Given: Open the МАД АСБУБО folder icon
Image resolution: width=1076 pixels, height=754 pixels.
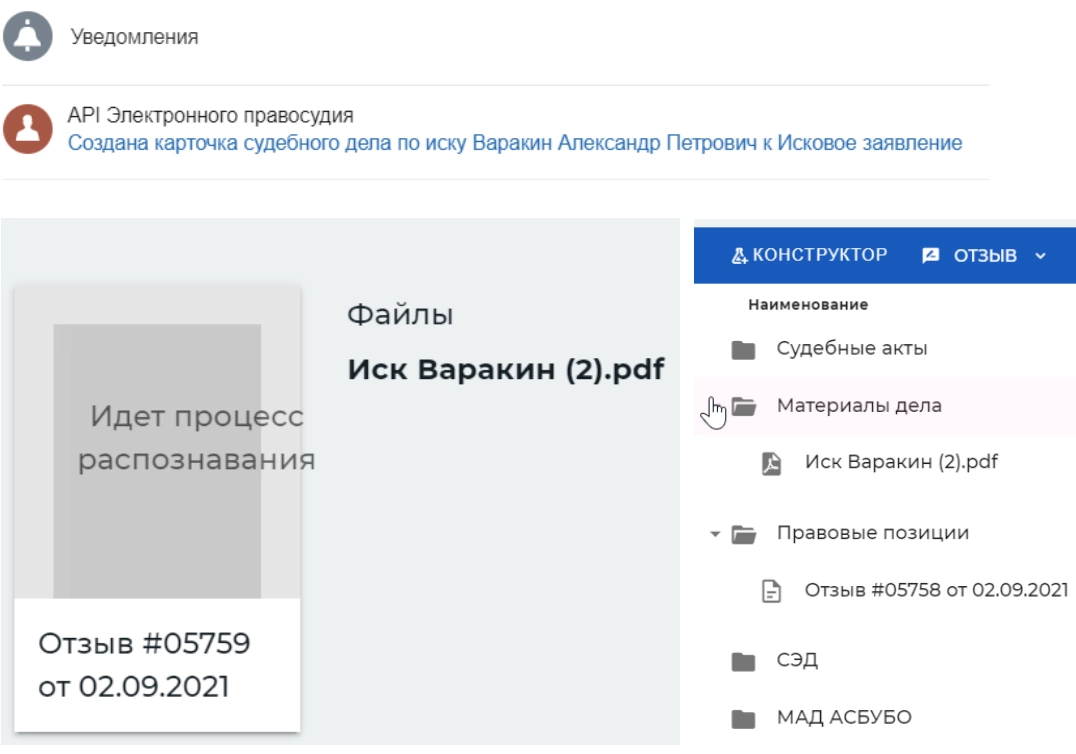Looking at the screenshot, I should pos(742,718).
